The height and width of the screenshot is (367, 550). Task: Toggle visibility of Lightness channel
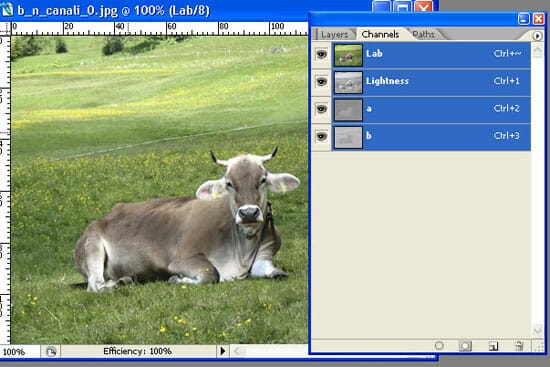321,82
